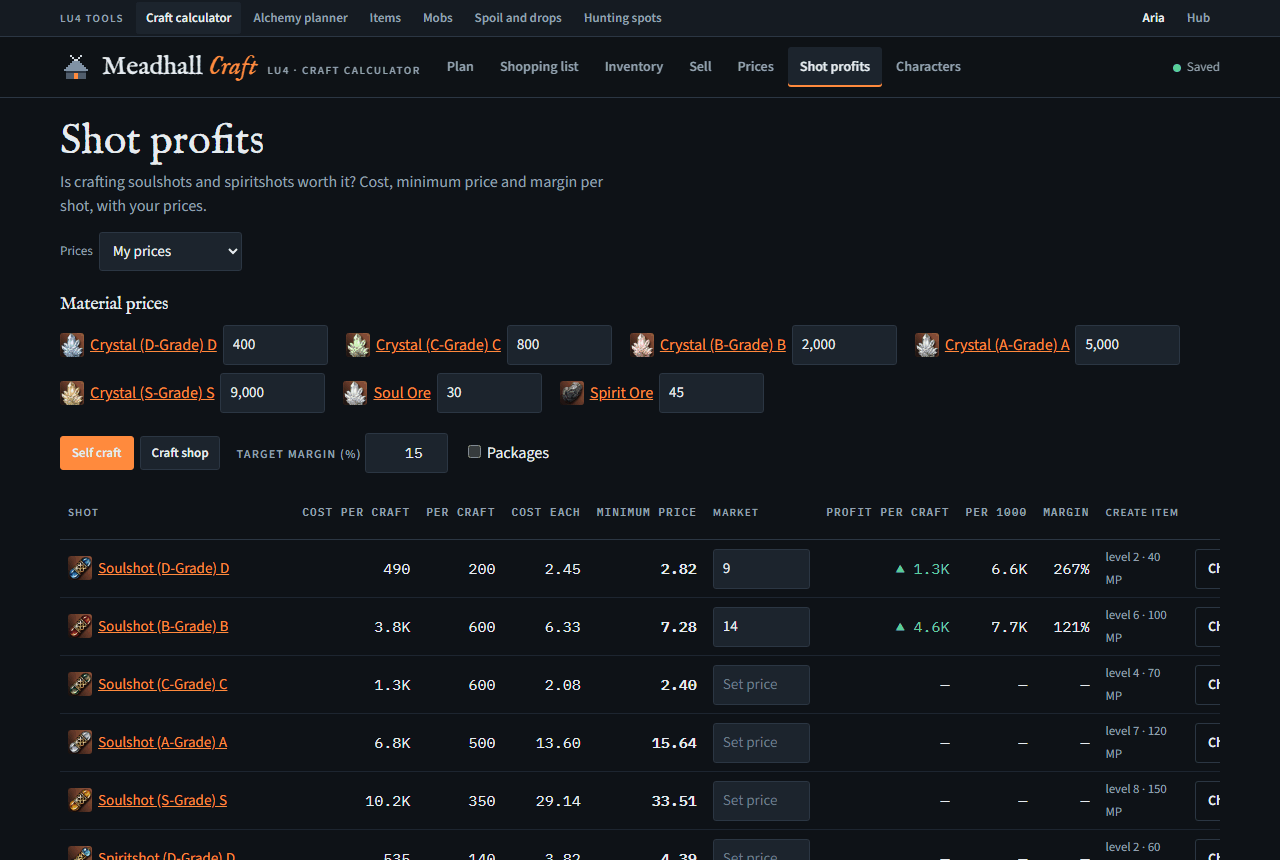Open the Plan tab
The width and height of the screenshot is (1280, 860).
[460, 67]
